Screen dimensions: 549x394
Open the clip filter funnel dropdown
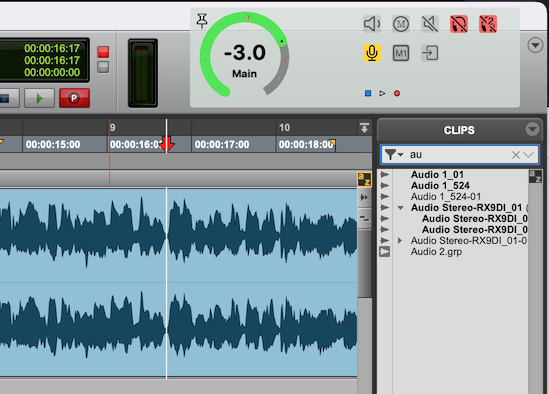tap(394, 154)
